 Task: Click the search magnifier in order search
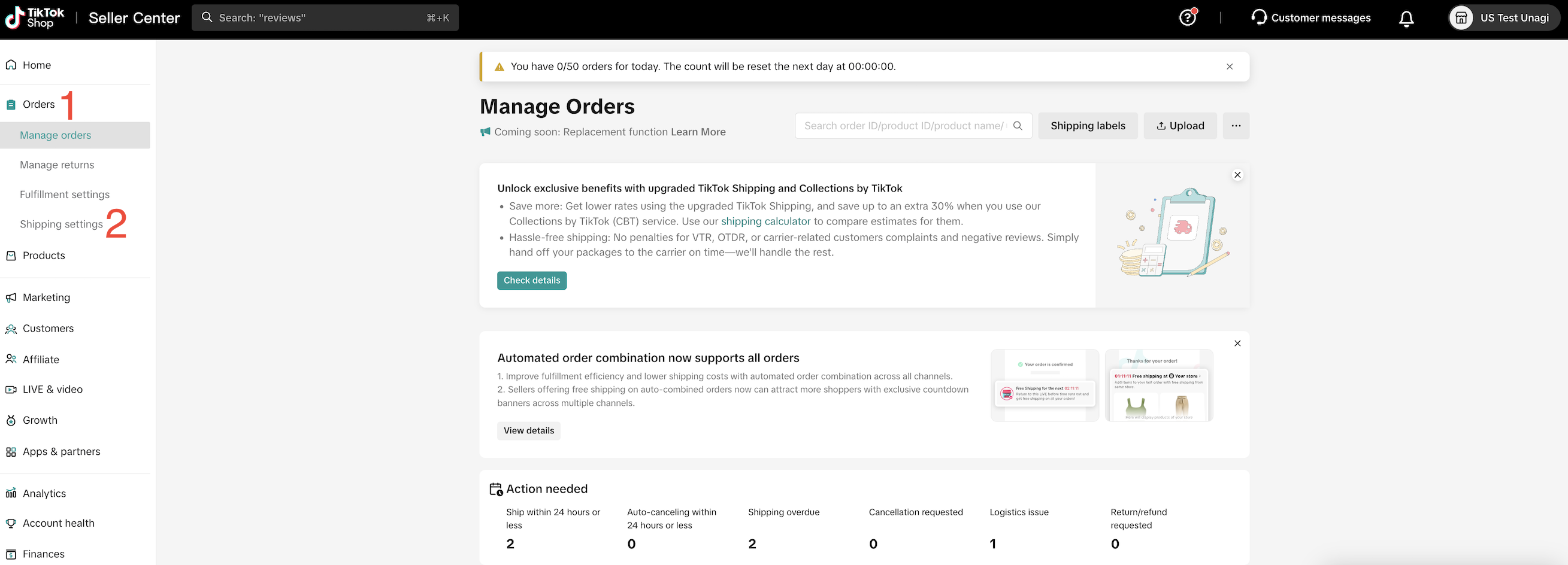coord(1018,126)
